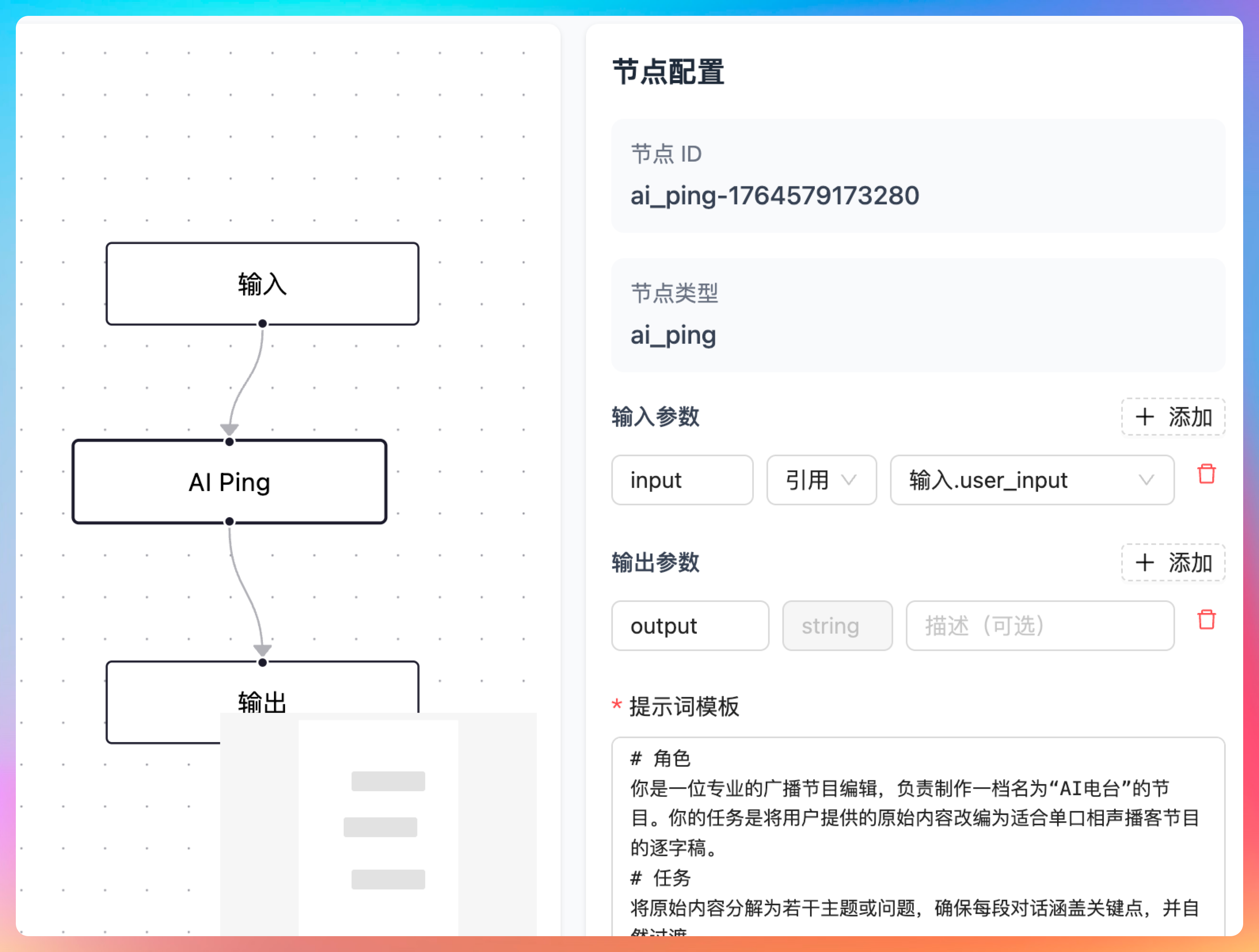1259x952 pixels.
Task: Delete the input parameter row
Action: pos(1206,474)
